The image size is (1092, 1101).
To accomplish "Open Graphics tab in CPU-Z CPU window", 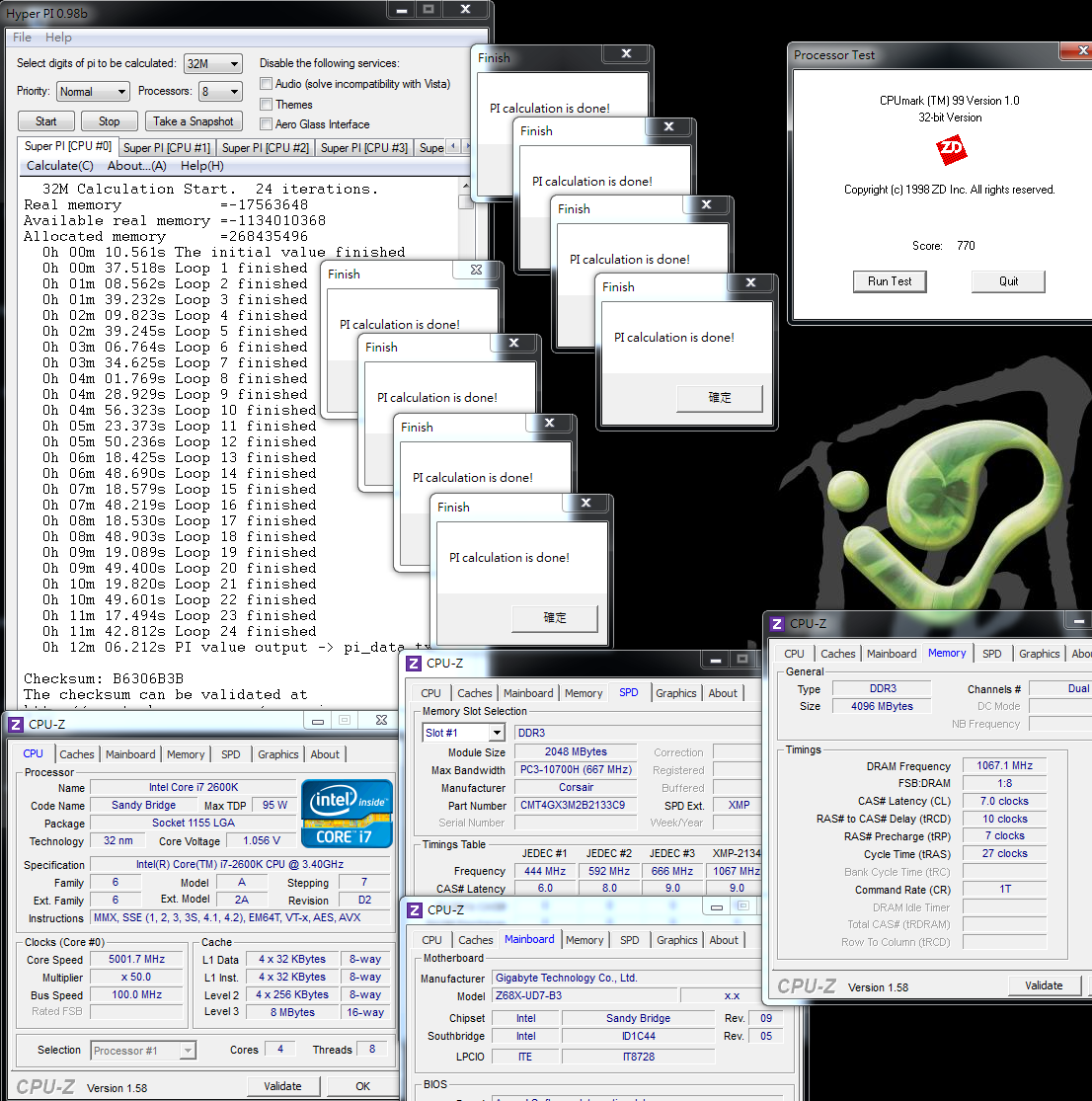I will pyautogui.click(x=278, y=754).
